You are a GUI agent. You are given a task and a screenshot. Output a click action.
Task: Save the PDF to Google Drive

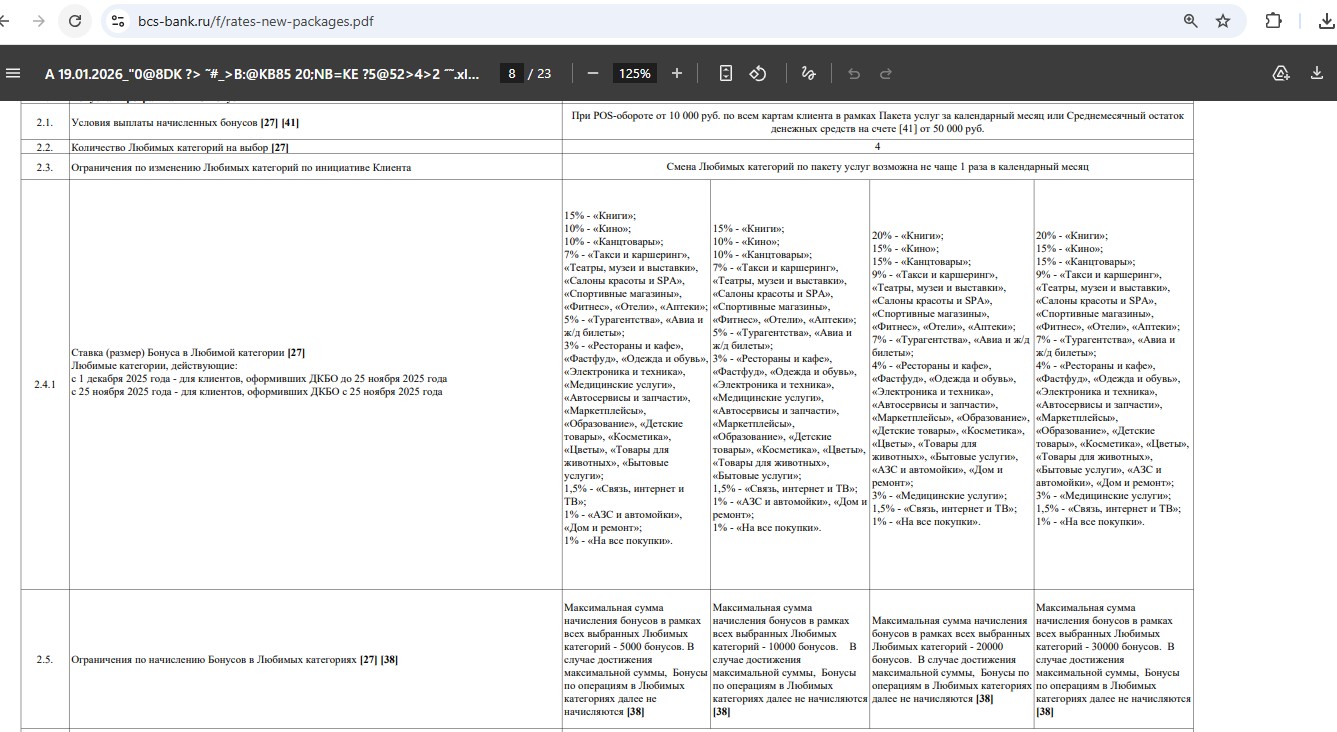pyautogui.click(x=1281, y=73)
